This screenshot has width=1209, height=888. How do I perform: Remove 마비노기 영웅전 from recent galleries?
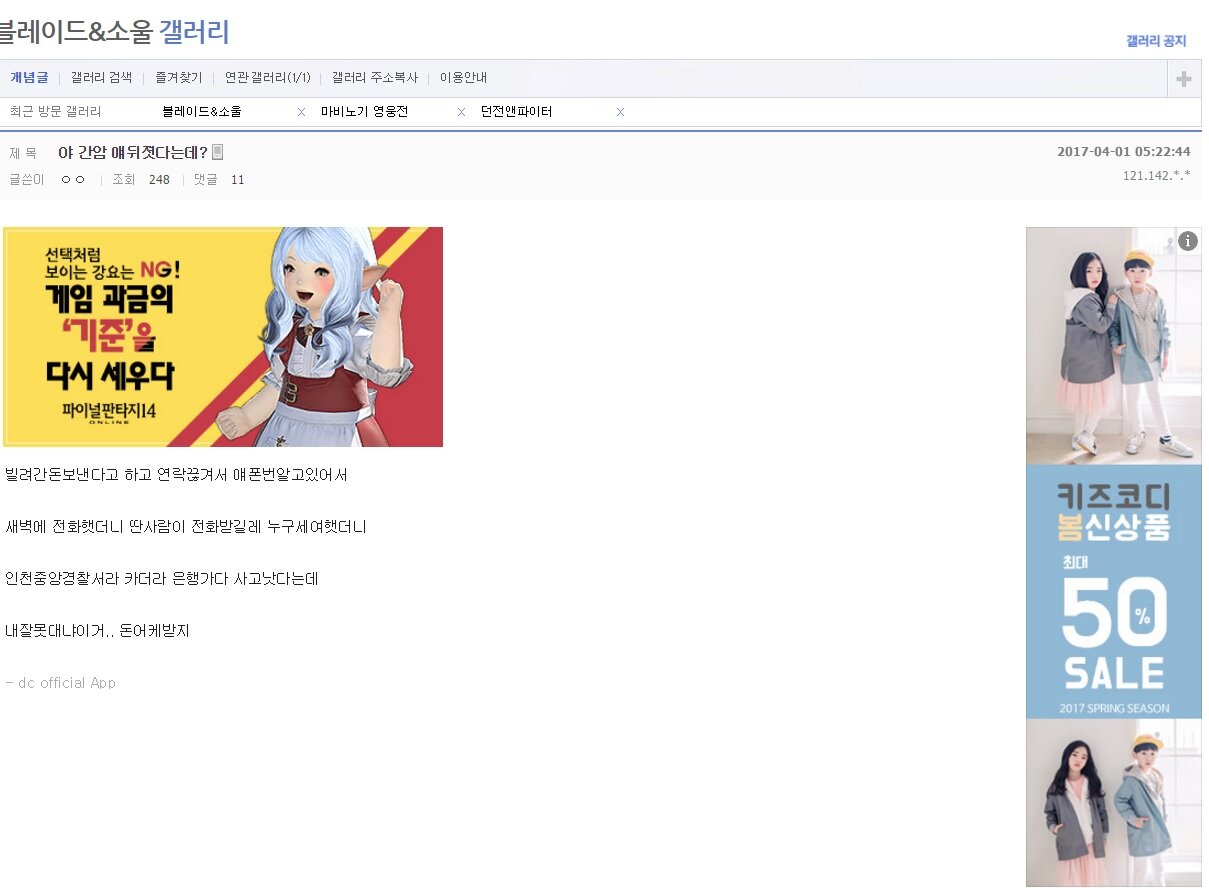461,112
